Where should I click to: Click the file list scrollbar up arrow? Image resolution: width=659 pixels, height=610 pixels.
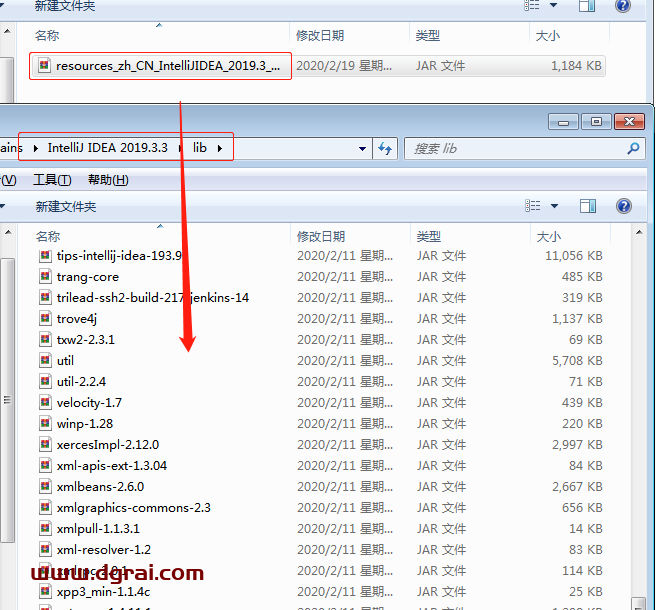point(639,232)
